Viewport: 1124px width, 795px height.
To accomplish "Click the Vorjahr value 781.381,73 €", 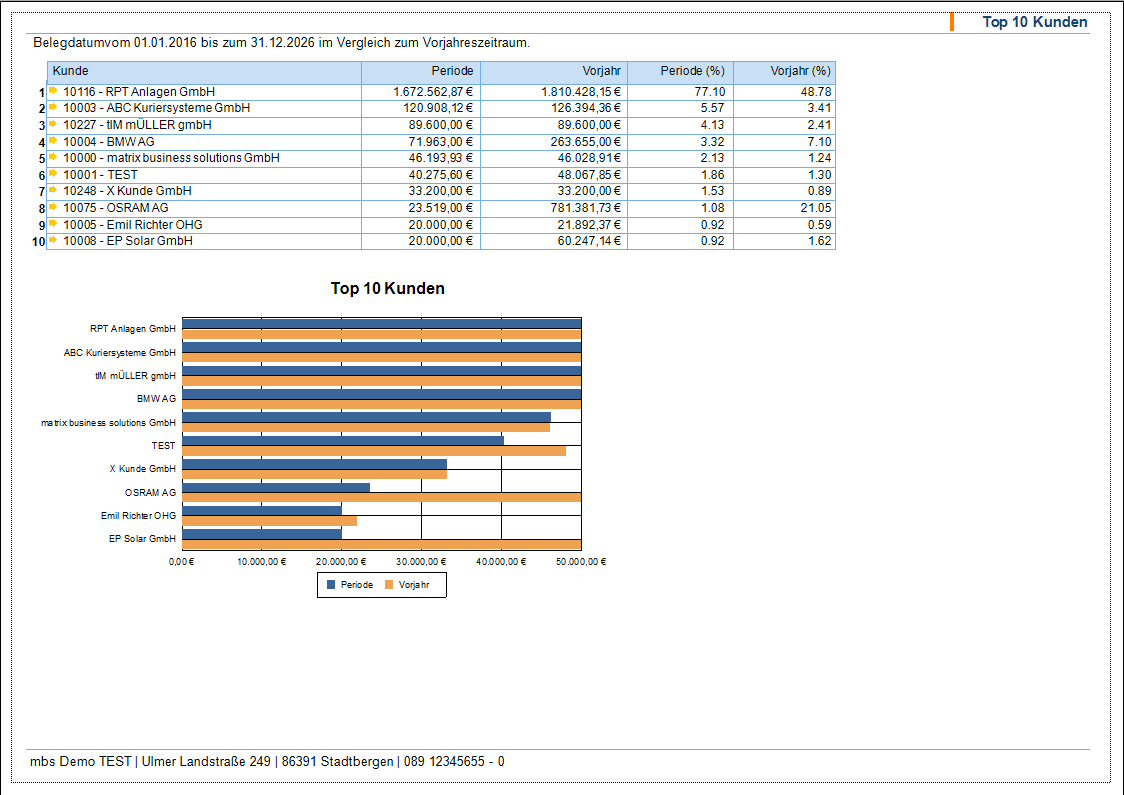I will coord(586,208).
